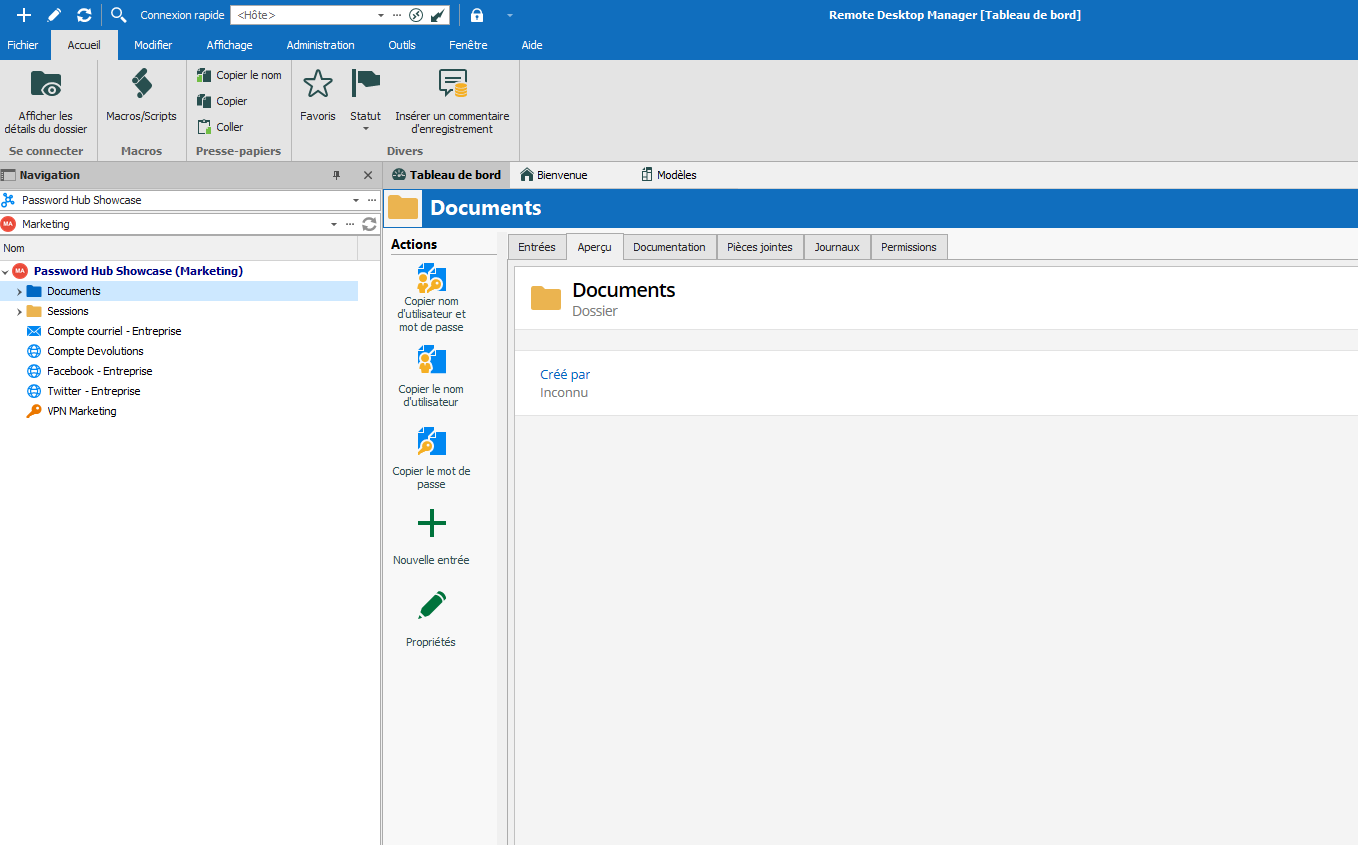This screenshot has width=1358, height=845.
Task: Click the Nouvelle entrée plus icon
Action: [x=431, y=524]
